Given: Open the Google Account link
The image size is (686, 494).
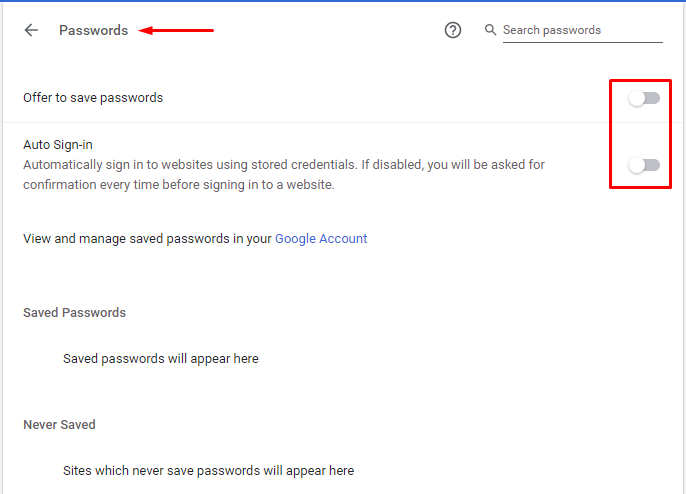Looking at the screenshot, I should click(x=321, y=238).
